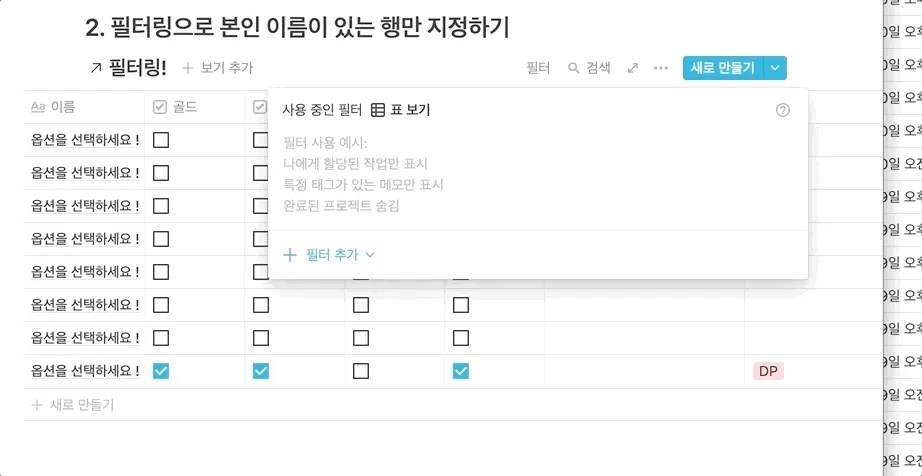Click the expand full page arrows icon
922x476 pixels.
pos(633,68)
